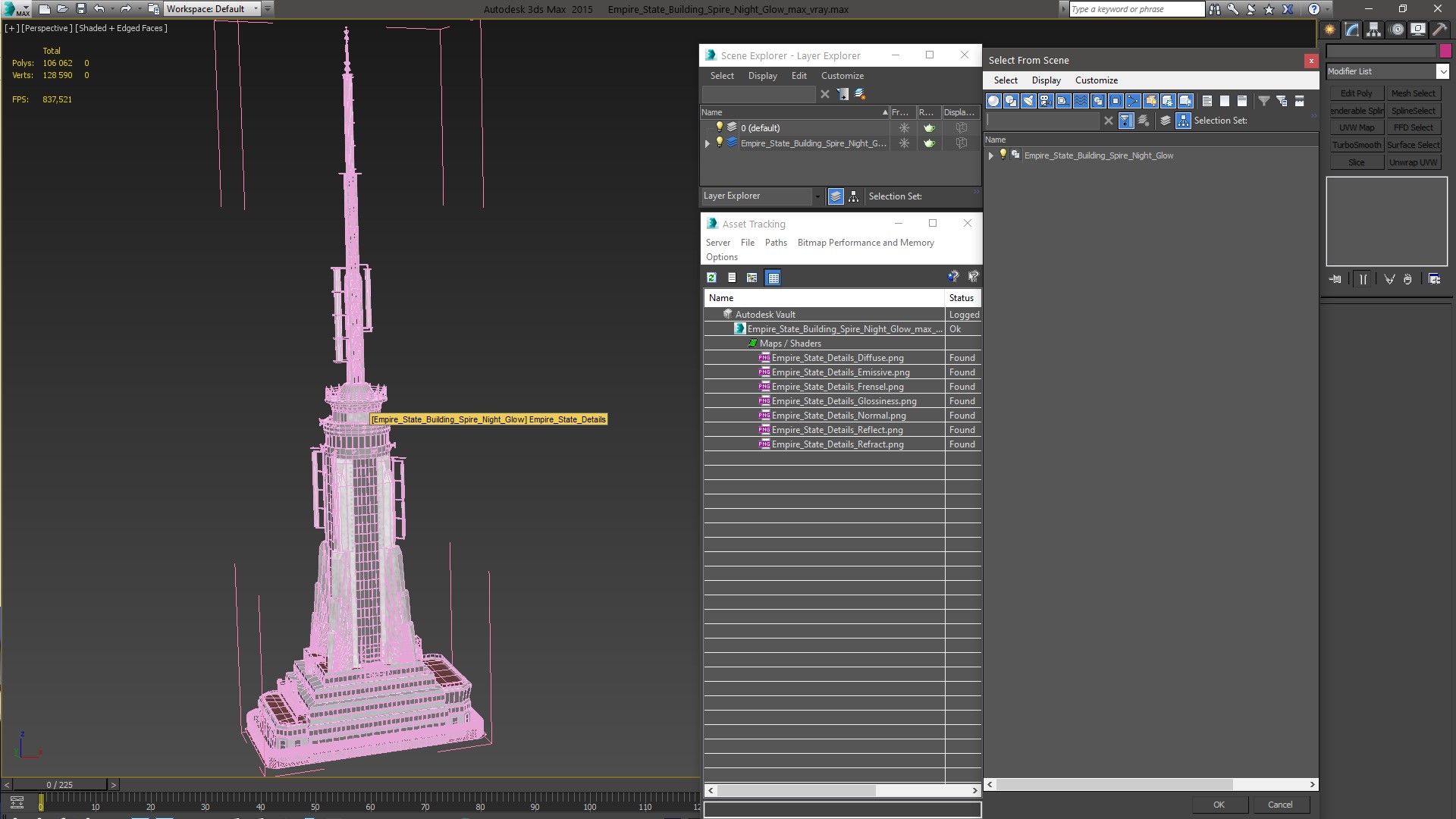
Task: Toggle Display Geometry filter in Select From Scene
Action: coord(993,101)
